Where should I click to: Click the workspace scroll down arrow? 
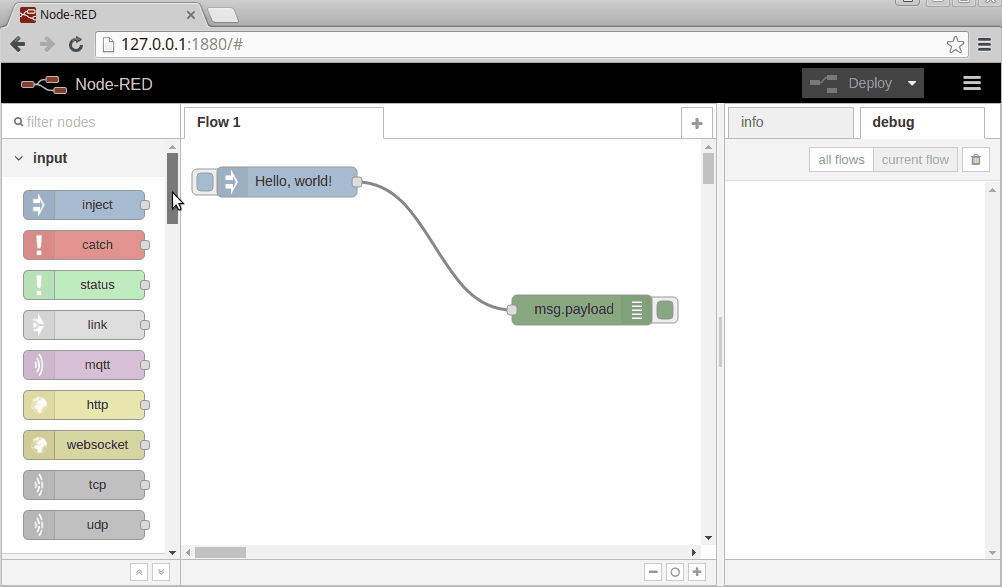[x=708, y=538]
